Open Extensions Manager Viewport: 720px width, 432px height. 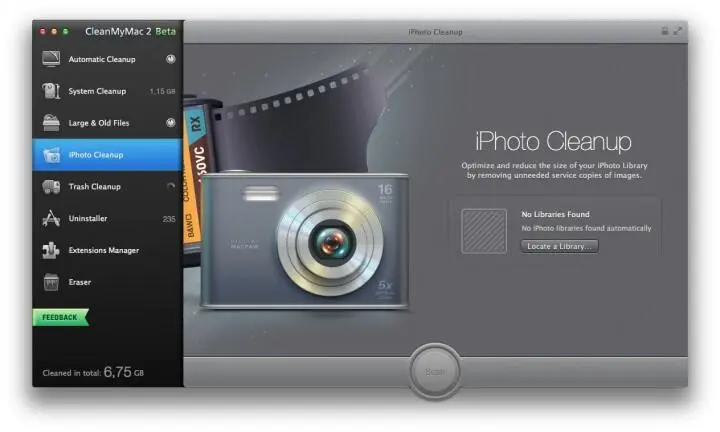[107, 250]
